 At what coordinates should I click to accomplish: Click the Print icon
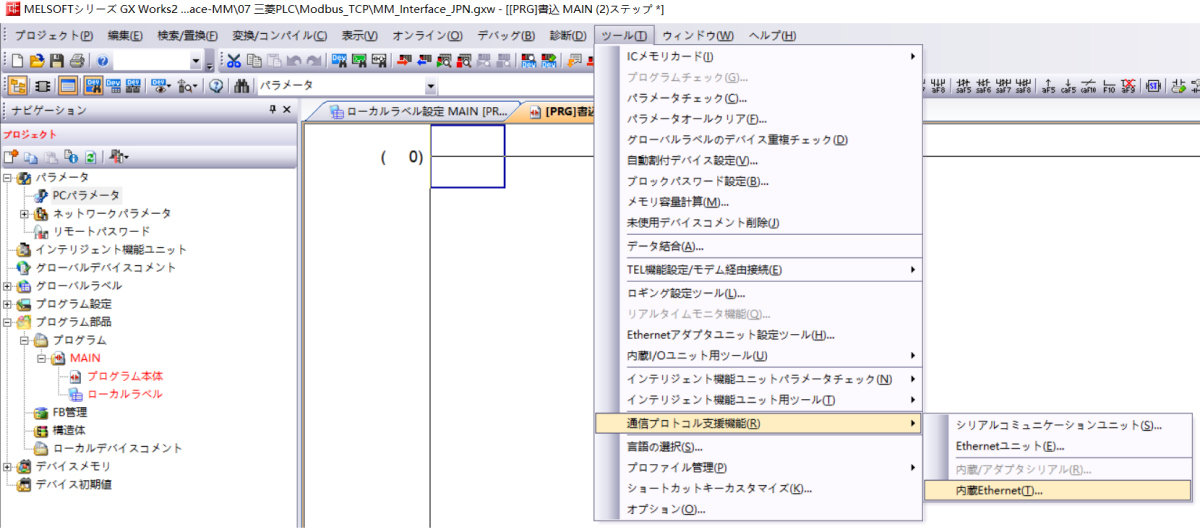point(76,61)
